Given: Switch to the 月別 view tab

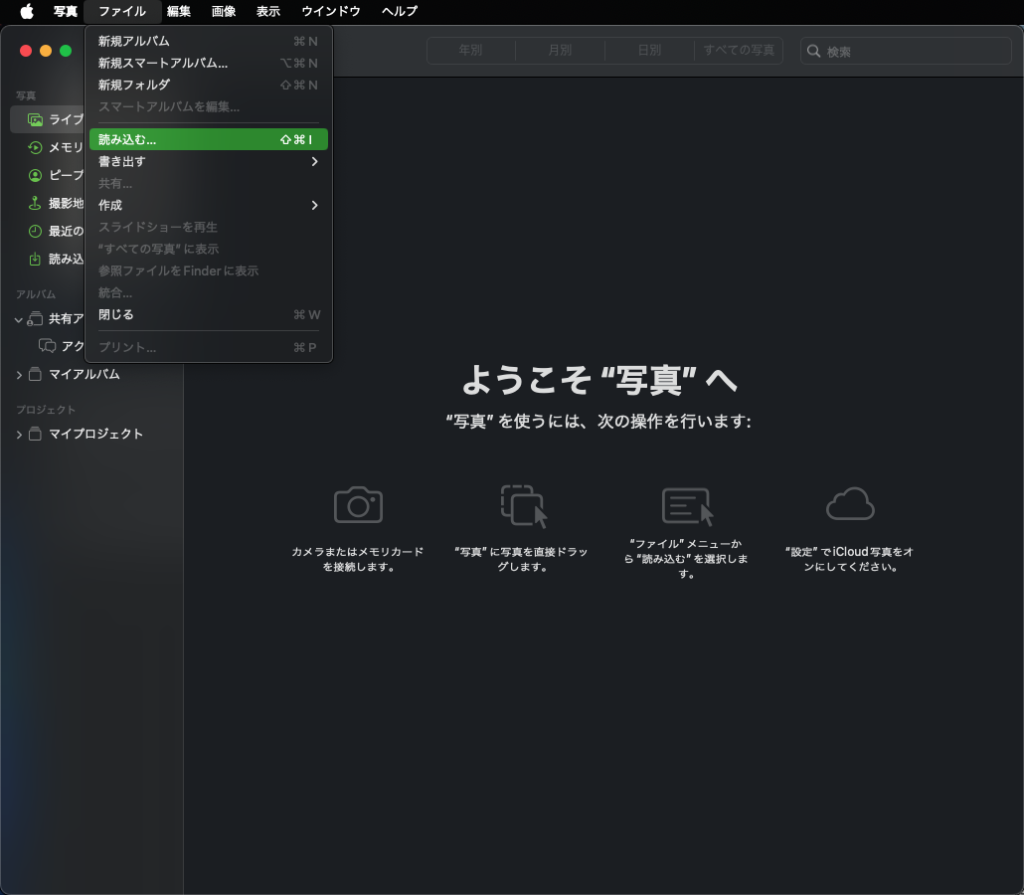Looking at the screenshot, I should [x=560, y=50].
